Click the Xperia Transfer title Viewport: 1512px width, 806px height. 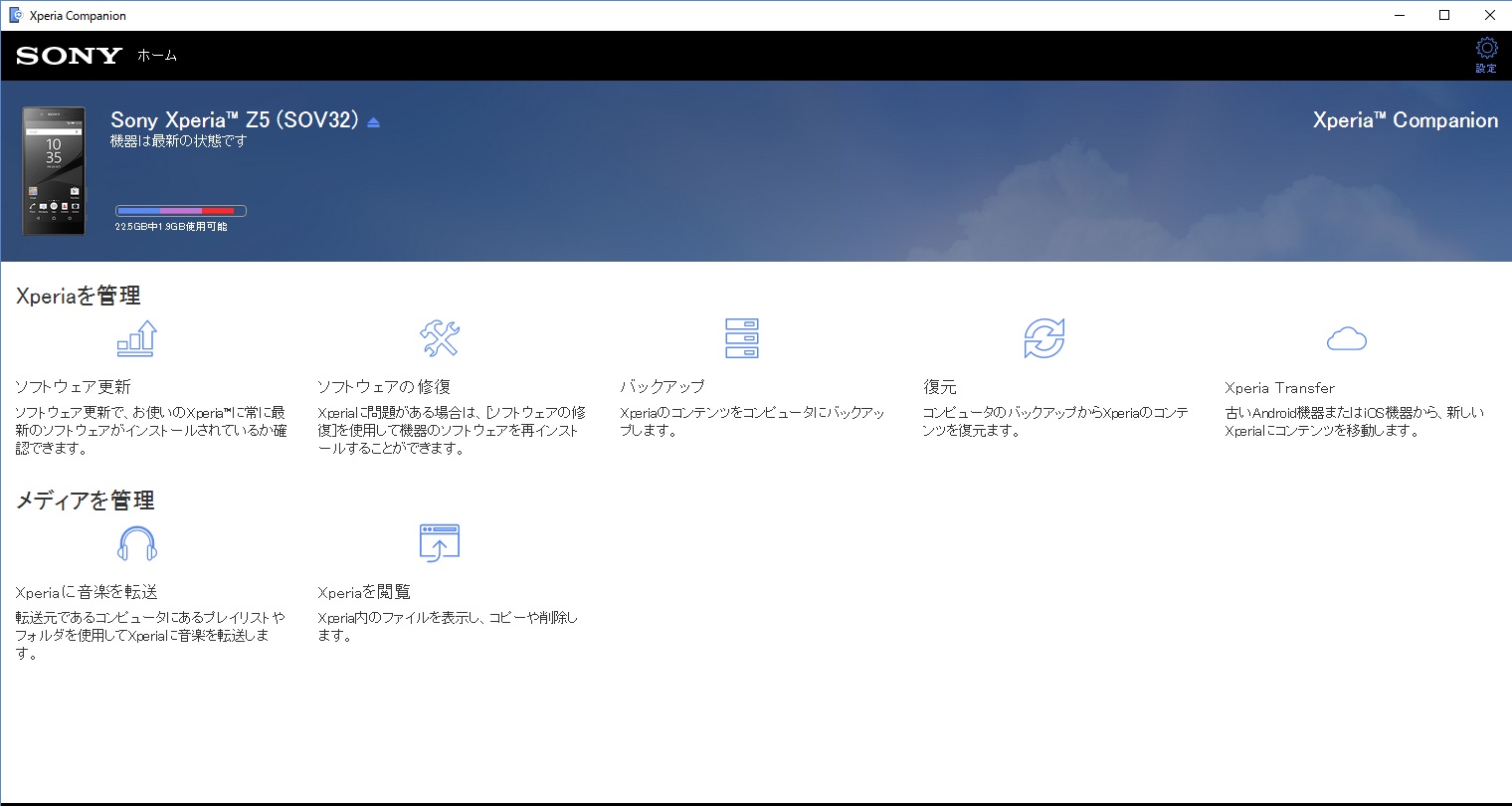coord(1280,388)
